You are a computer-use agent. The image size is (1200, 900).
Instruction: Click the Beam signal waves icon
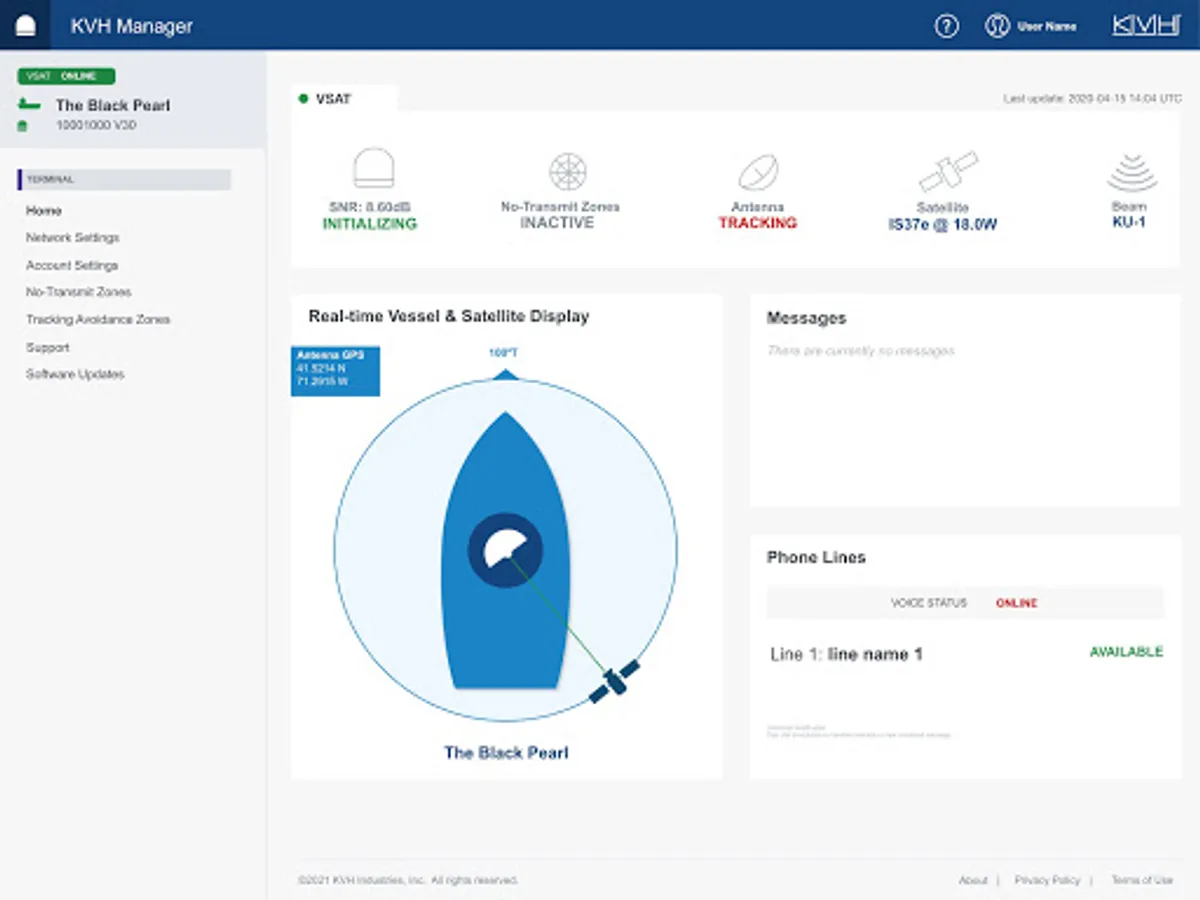[x=1131, y=173]
